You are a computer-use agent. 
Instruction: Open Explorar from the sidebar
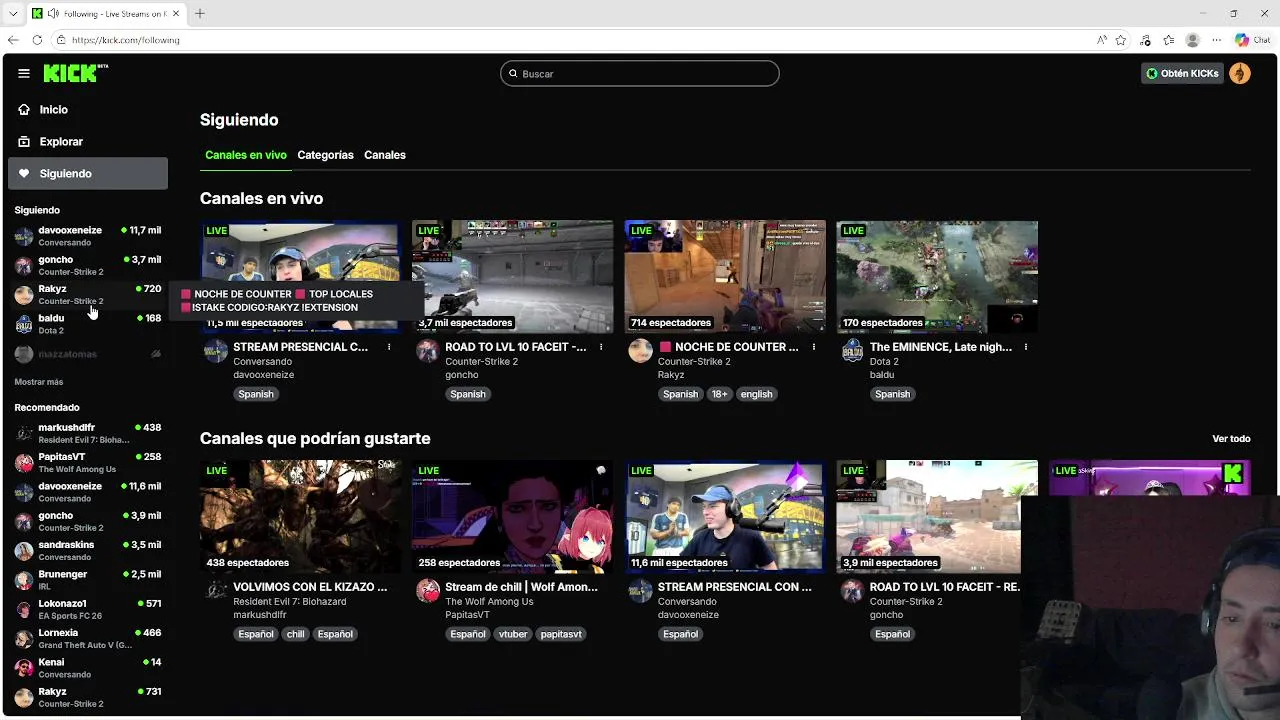pyautogui.click(x=88, y=142)
